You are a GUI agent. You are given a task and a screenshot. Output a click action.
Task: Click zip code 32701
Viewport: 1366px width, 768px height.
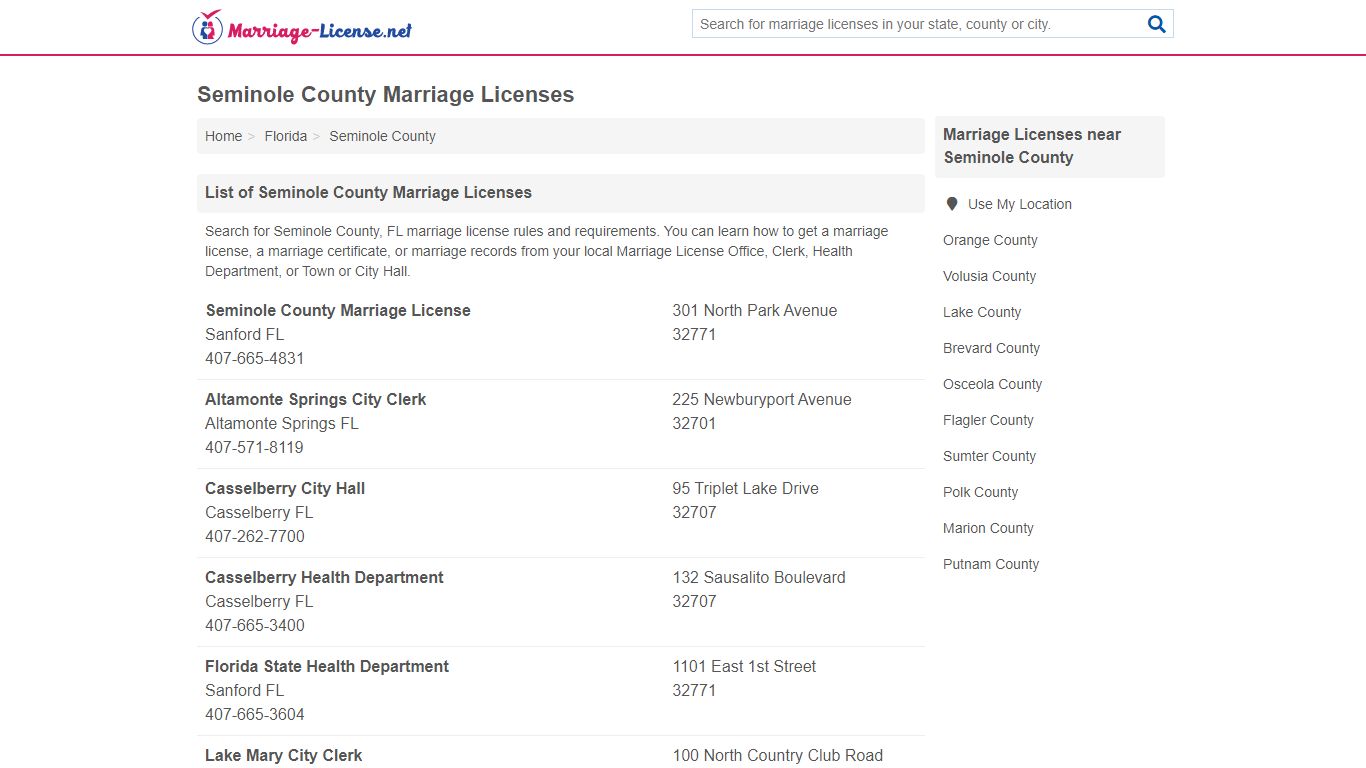click(694, 423)
